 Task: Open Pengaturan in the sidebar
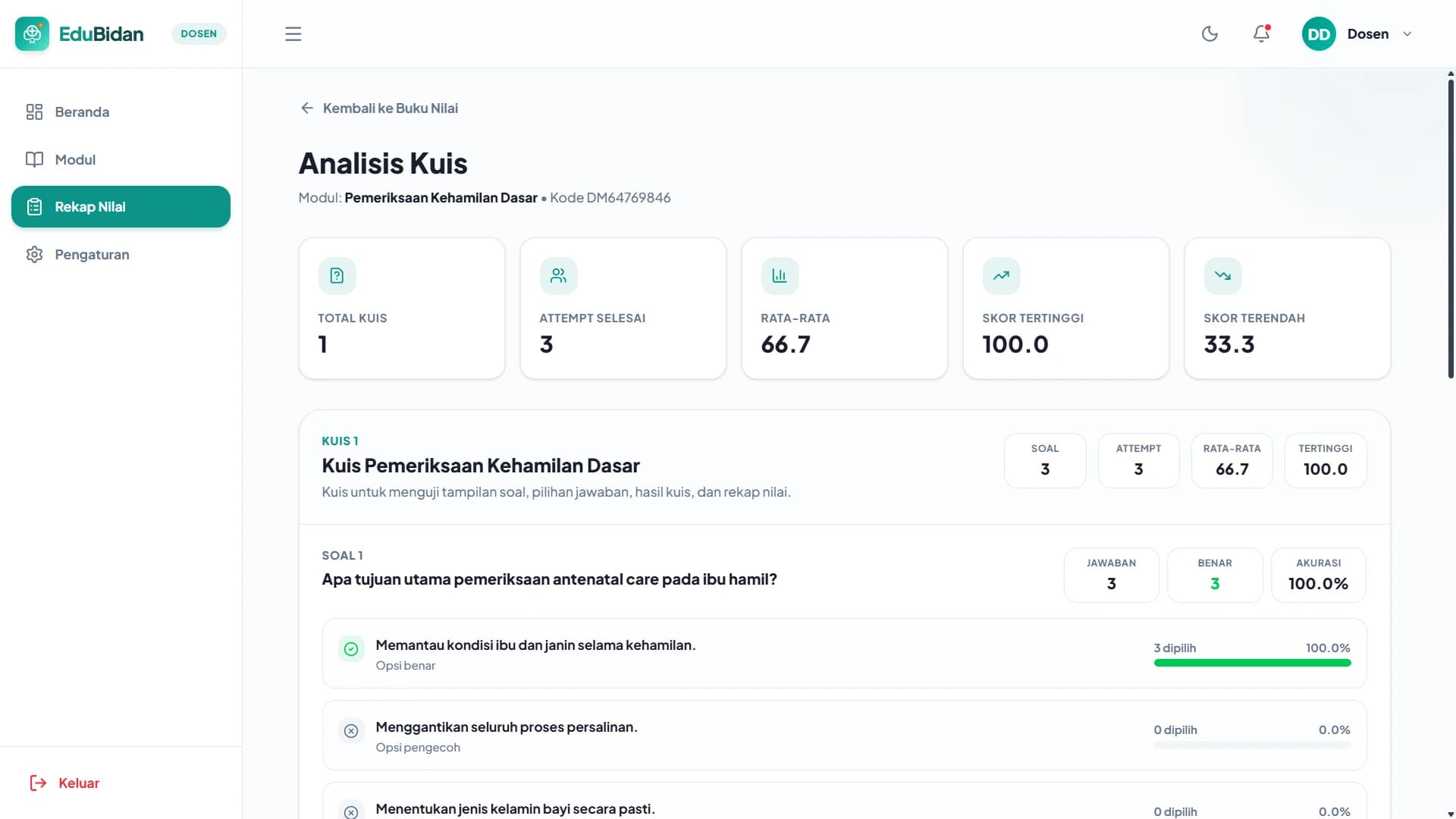121,255
